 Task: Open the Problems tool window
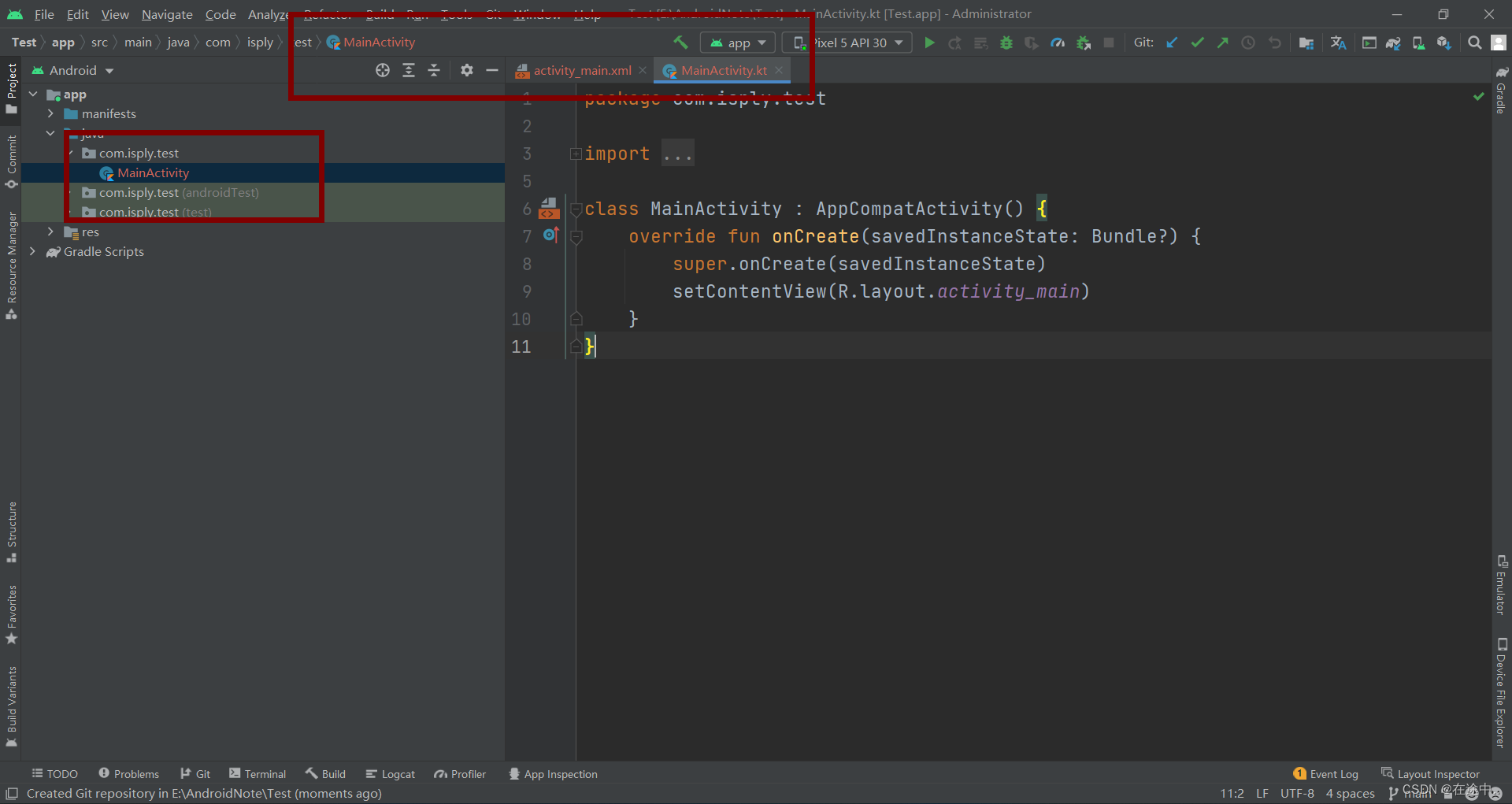(x=128, y=774)
